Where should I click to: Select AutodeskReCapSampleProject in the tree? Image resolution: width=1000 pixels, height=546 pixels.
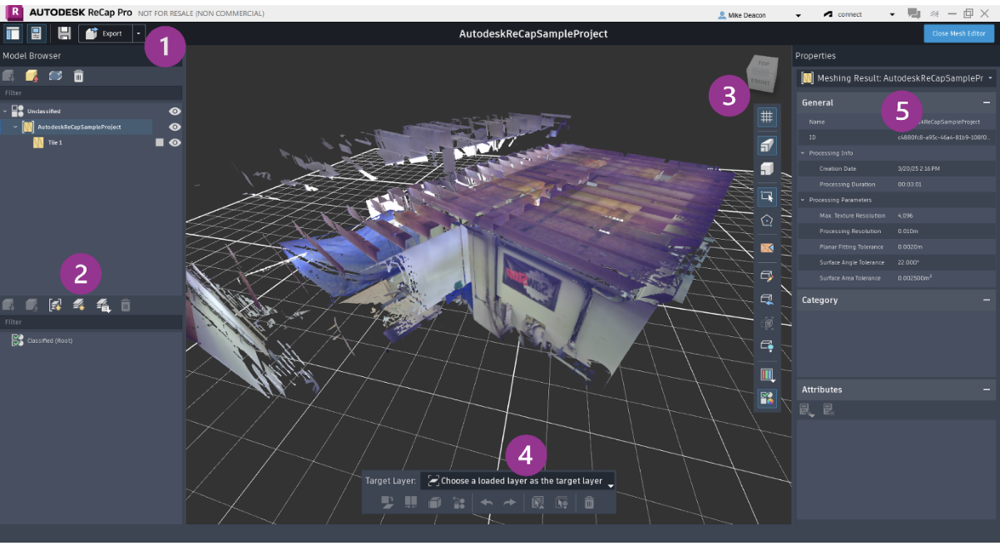point(79,127)
